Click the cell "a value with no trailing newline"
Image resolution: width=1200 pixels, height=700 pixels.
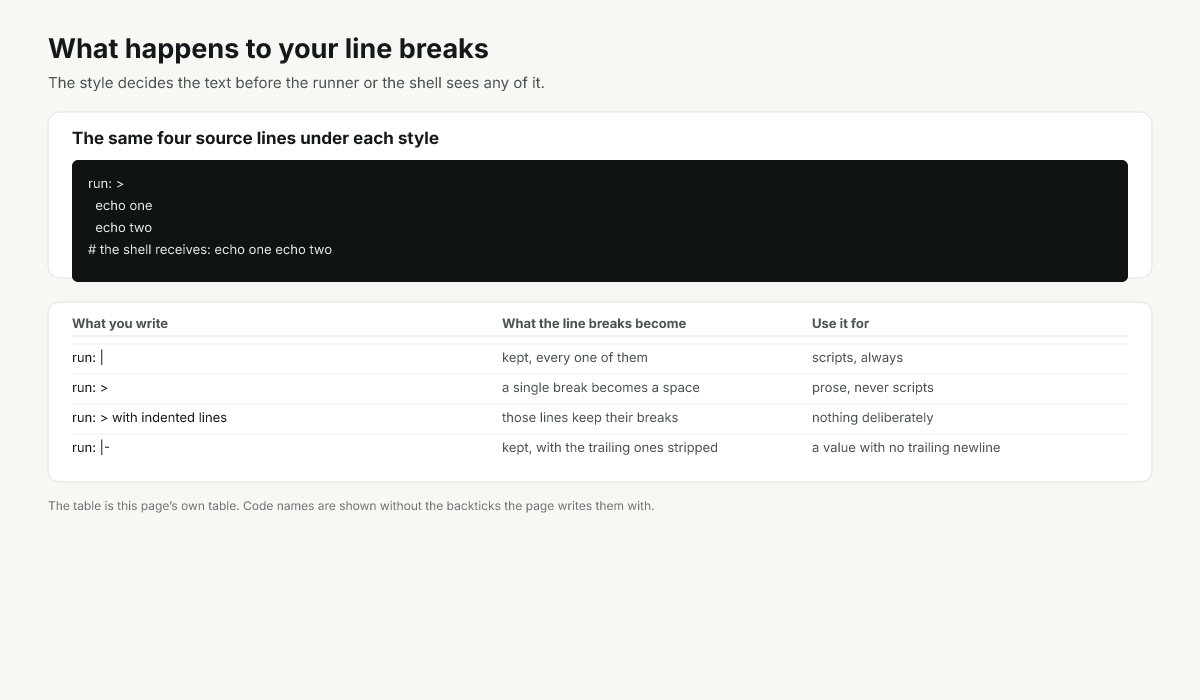click(x=906, y=448)
